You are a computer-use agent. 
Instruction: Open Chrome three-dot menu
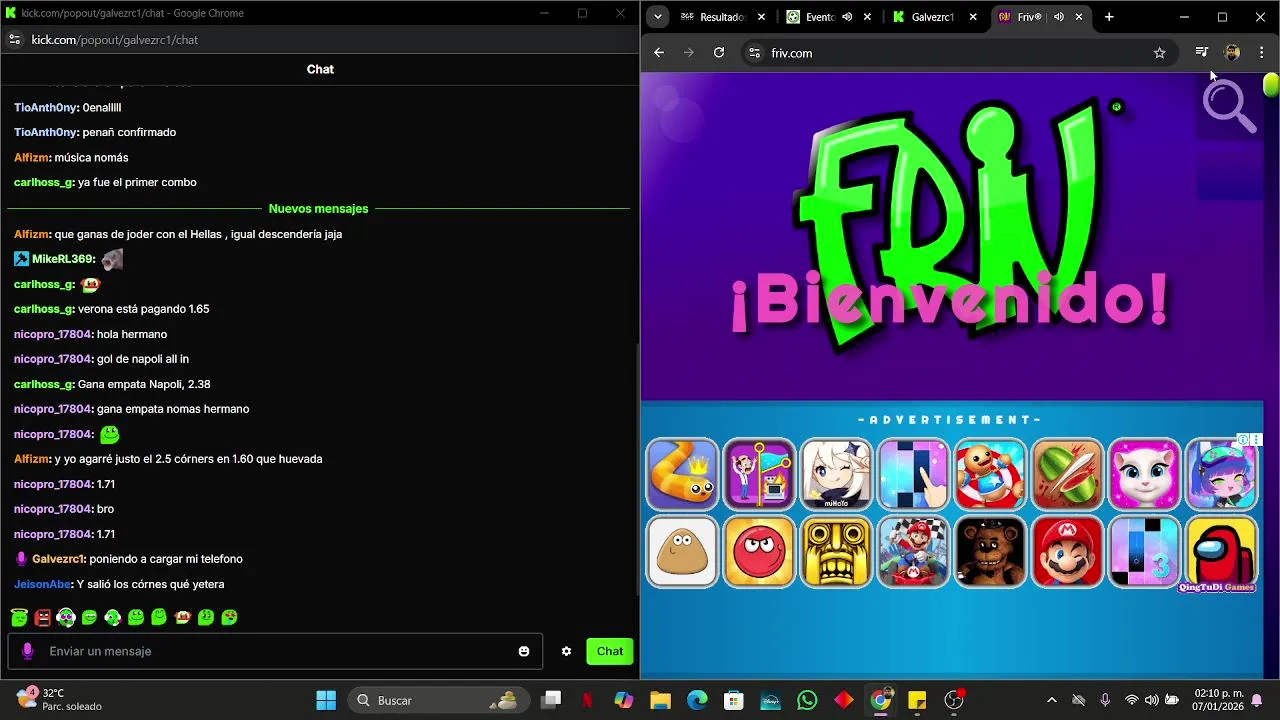tap(1261, 53)
